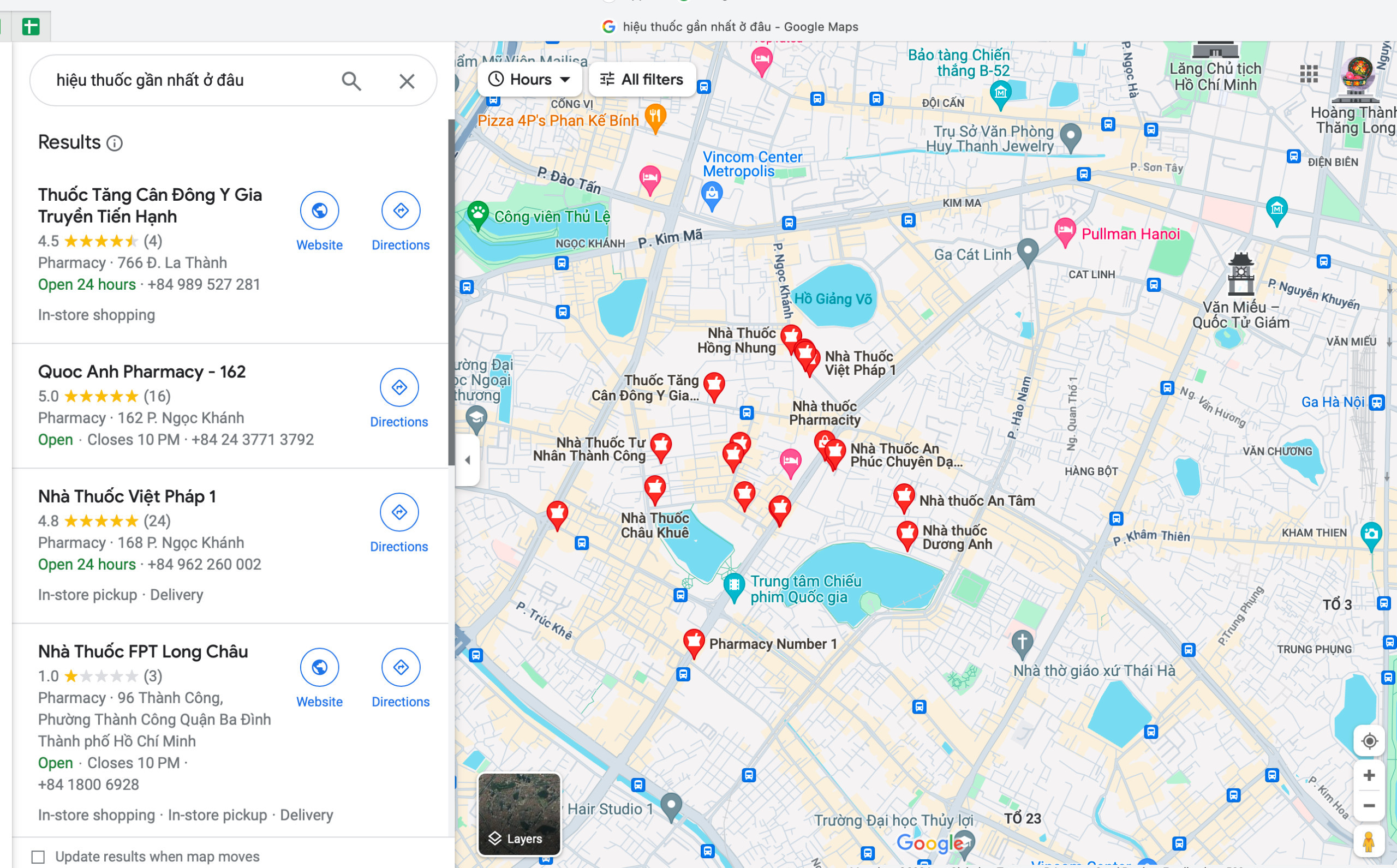Expand Nha Thuoc FPT Long Chau listing details
Viewport: 1397px width, 868px height.
coord(143,650)
